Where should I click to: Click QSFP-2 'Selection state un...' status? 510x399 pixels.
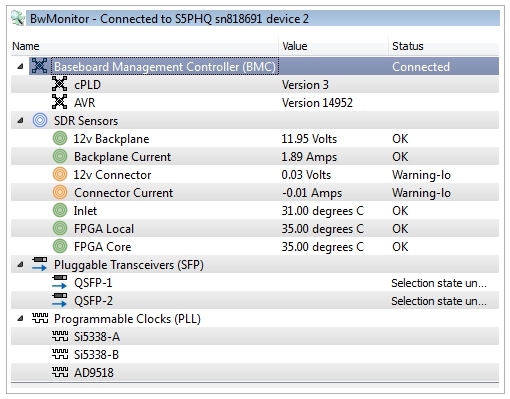pyautogui.click(x=439, y=301)
